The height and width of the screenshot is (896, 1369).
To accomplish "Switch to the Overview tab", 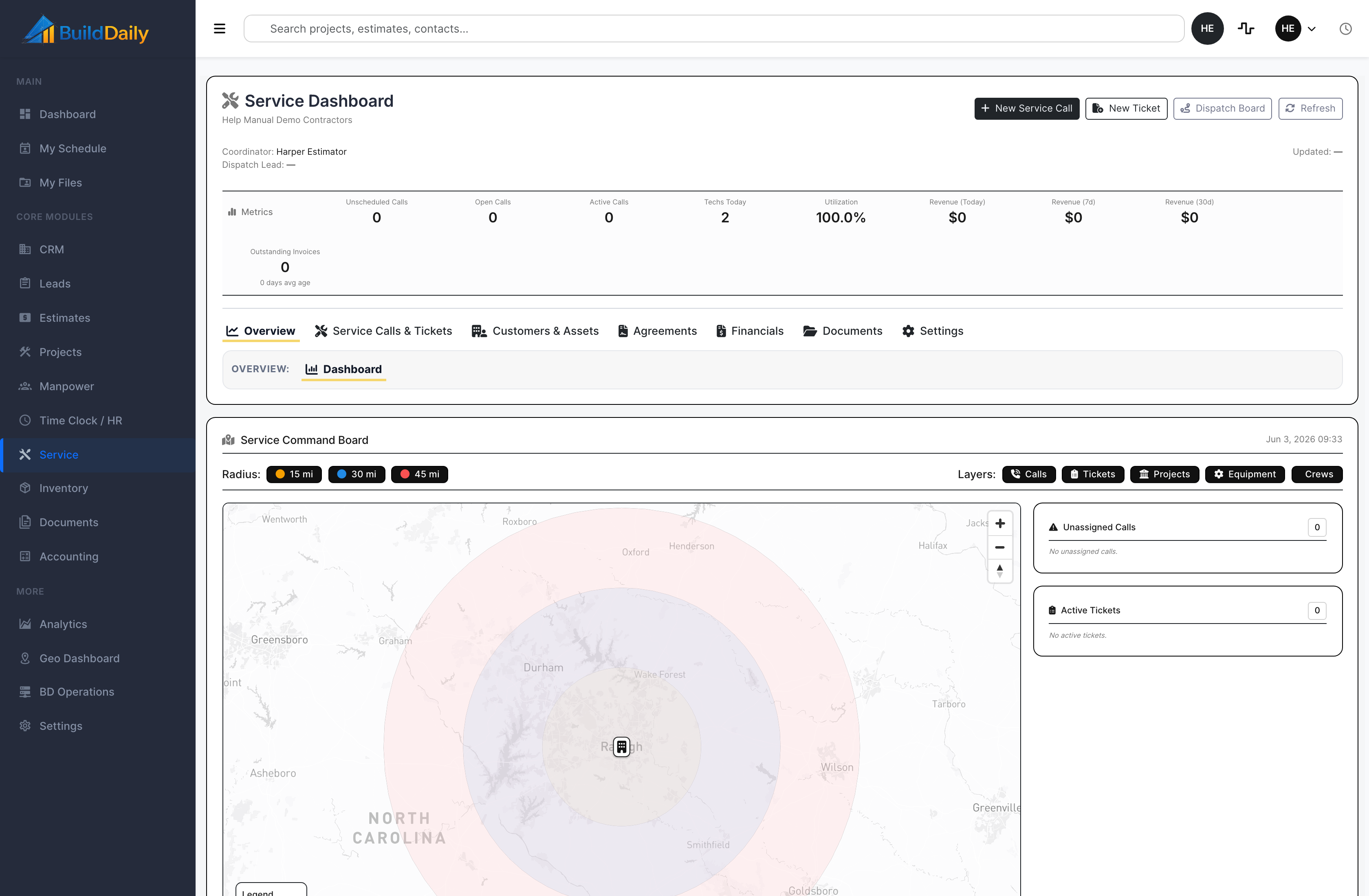I will [x=261, y=331].
